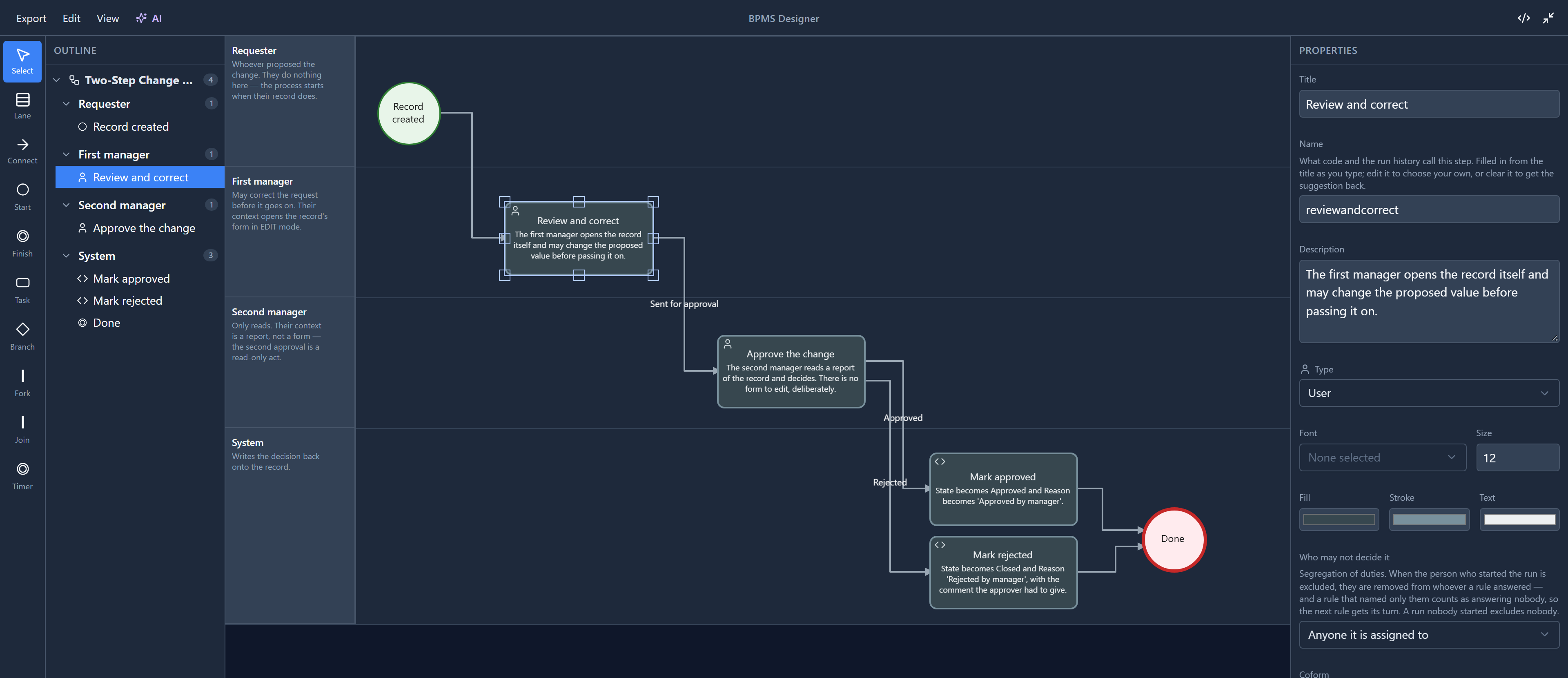
Task: Collapse the Two-Step Change process tree
Action: tap(57, 80)
